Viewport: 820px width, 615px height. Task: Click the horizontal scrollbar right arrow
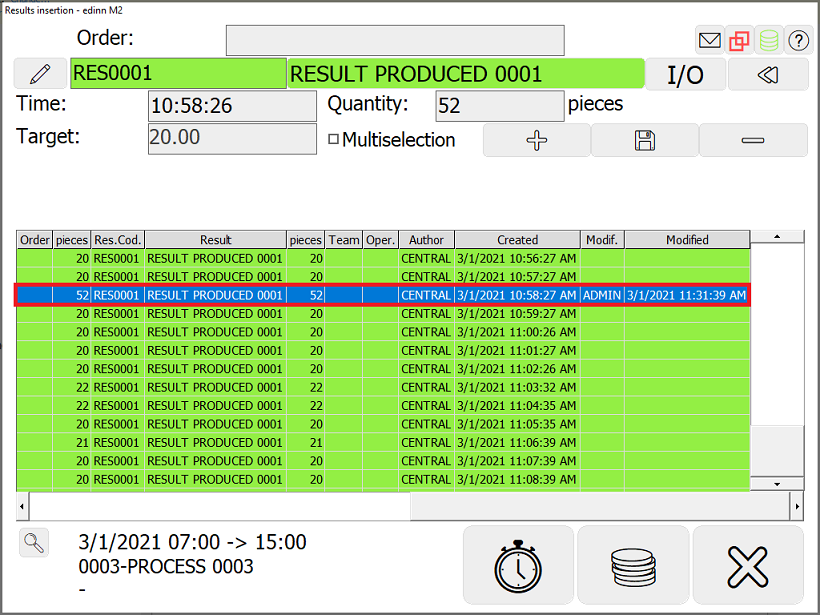[797, 506]
